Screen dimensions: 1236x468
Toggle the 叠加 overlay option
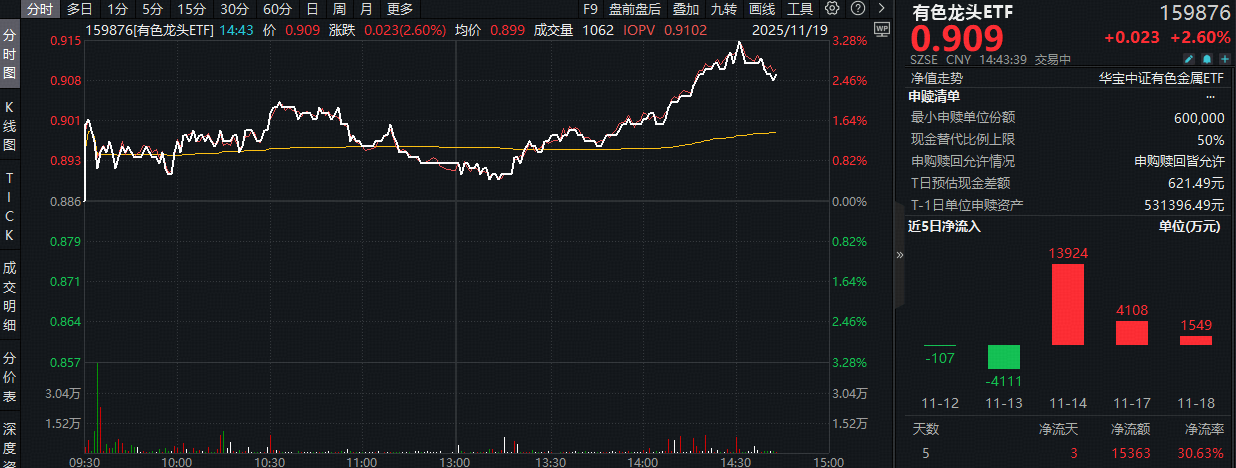click(x=685, y=9)
